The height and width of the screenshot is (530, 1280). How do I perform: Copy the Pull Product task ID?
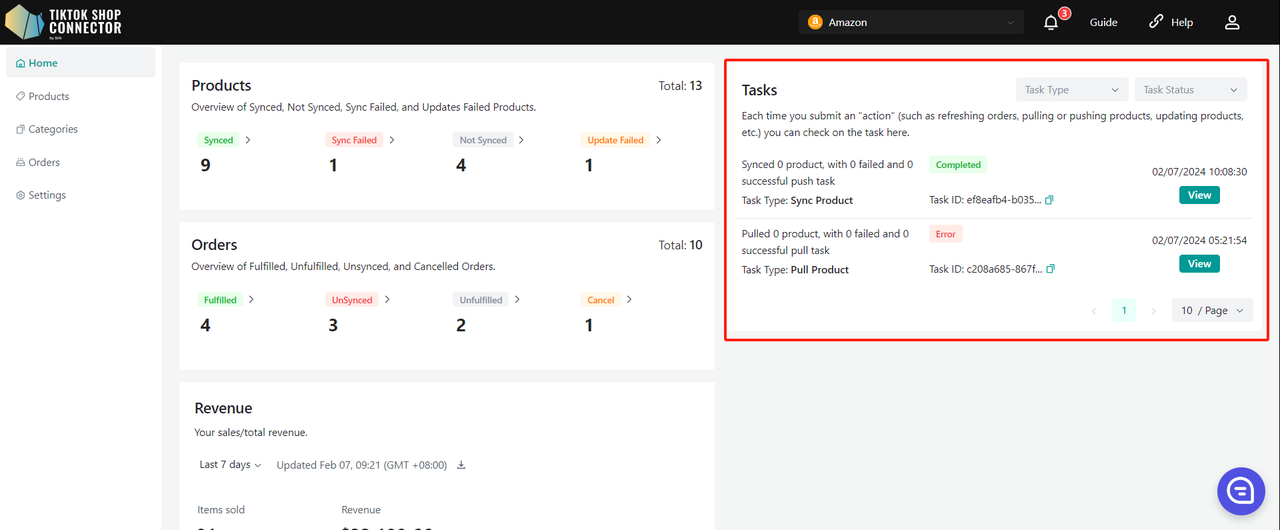(1051, 269)
